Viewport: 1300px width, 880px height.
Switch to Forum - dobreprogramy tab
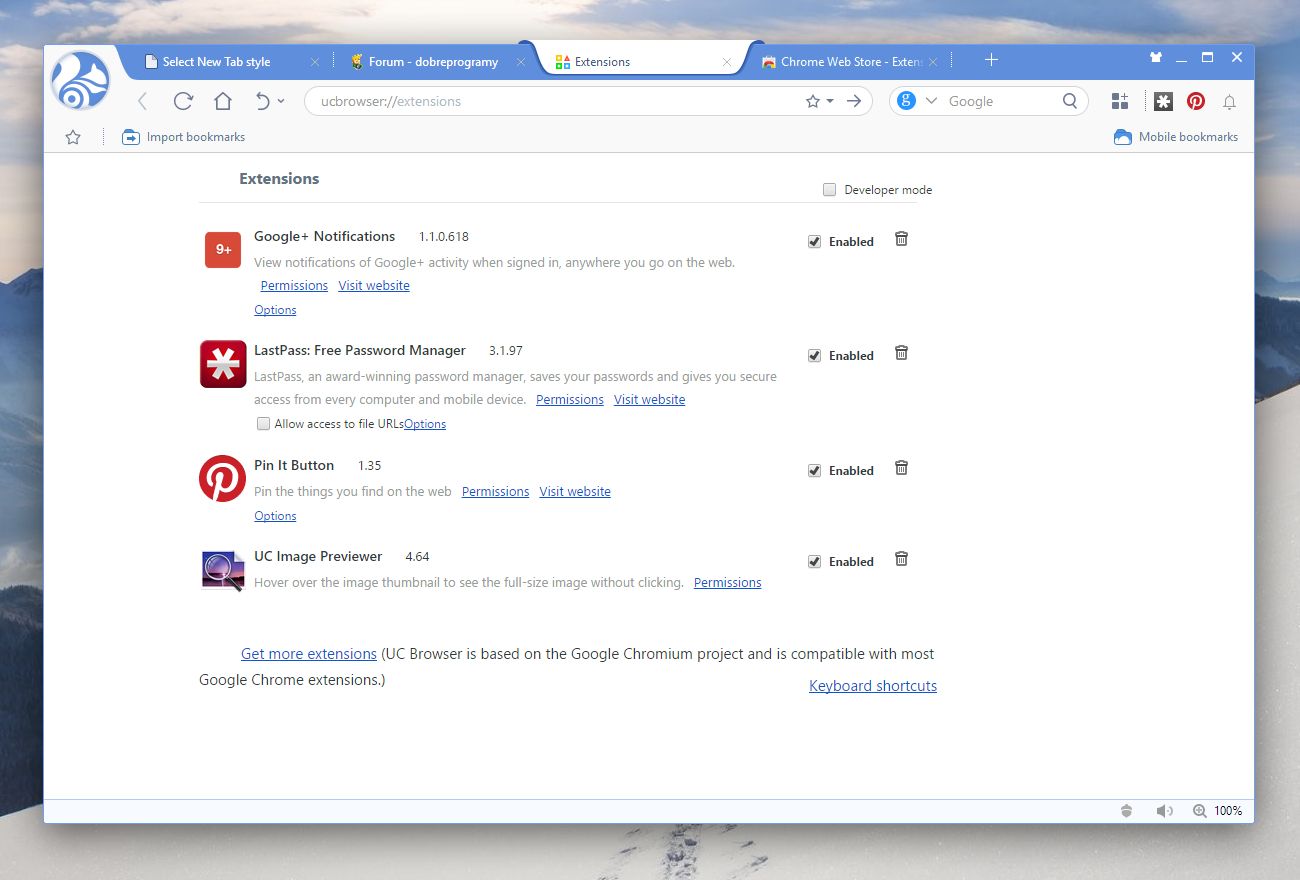(x=433, y=62)
